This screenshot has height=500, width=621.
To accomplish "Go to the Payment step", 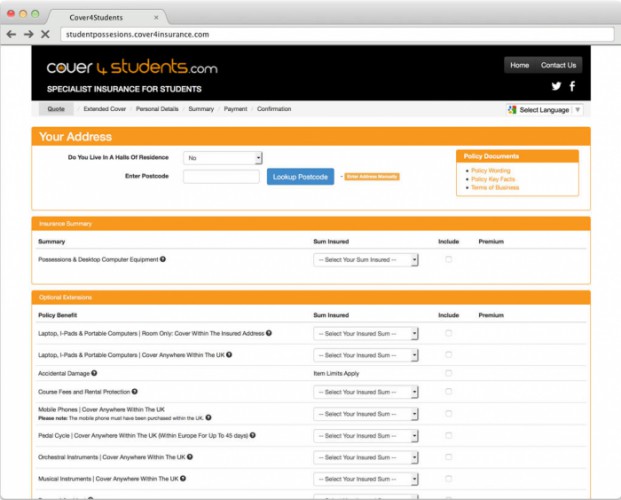I will tap(235, 109).
